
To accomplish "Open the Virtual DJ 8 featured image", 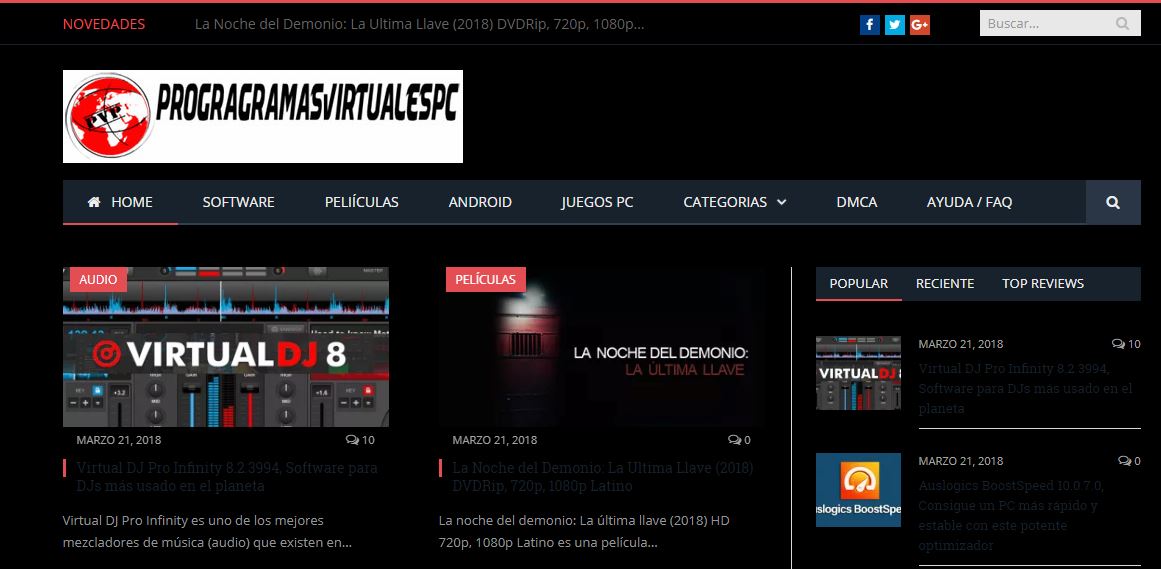I will 226,347.
